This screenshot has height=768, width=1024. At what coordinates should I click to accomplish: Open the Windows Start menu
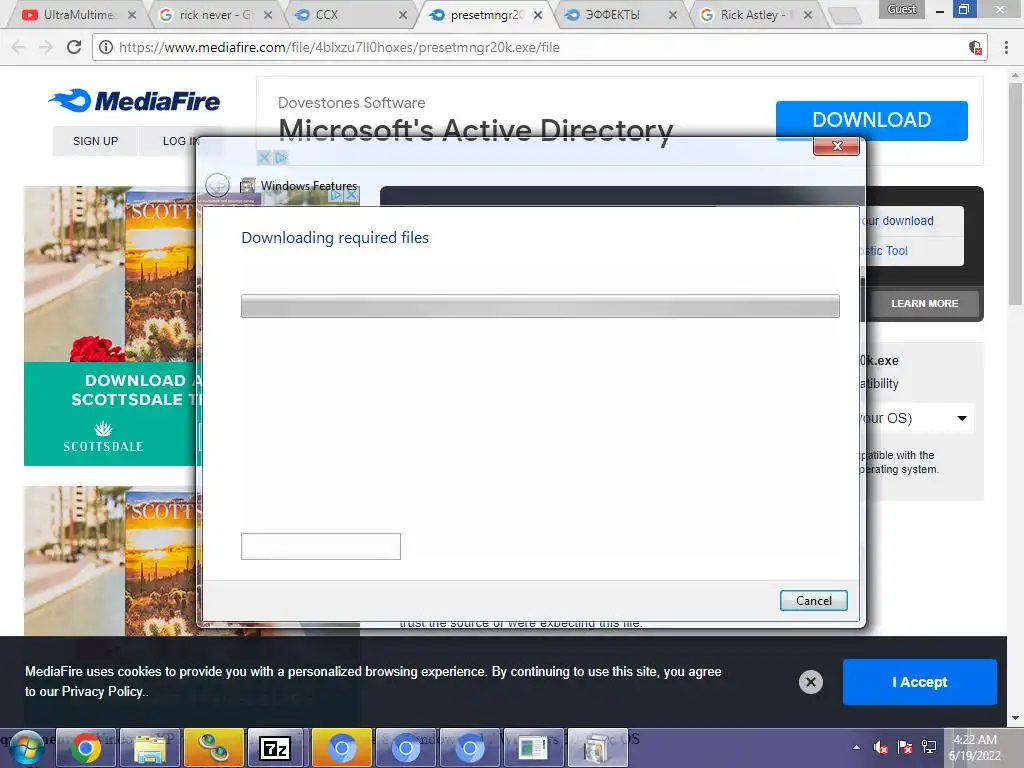(x=25, y=748)
